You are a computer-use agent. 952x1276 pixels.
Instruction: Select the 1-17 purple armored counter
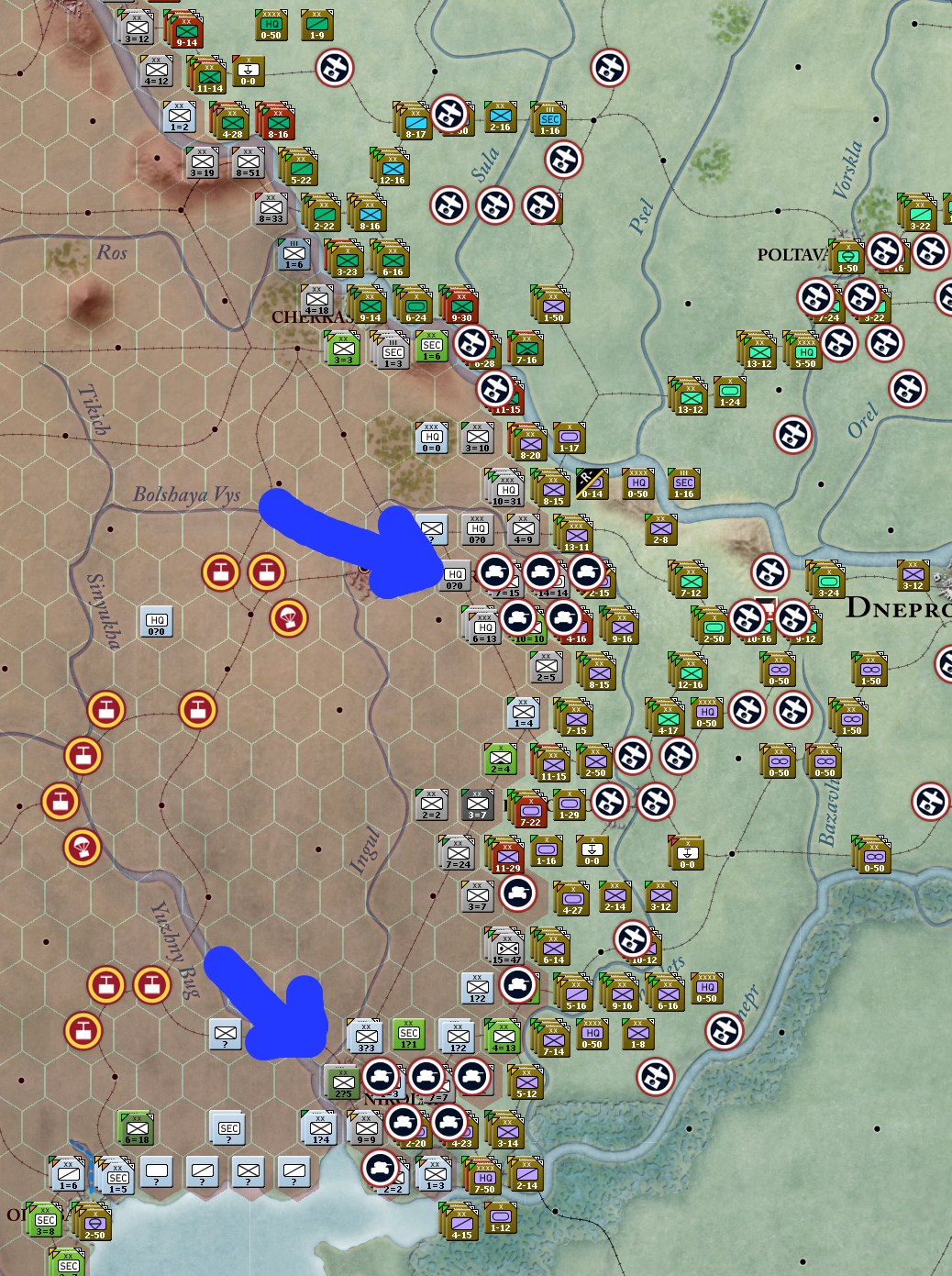coord(569,438)
